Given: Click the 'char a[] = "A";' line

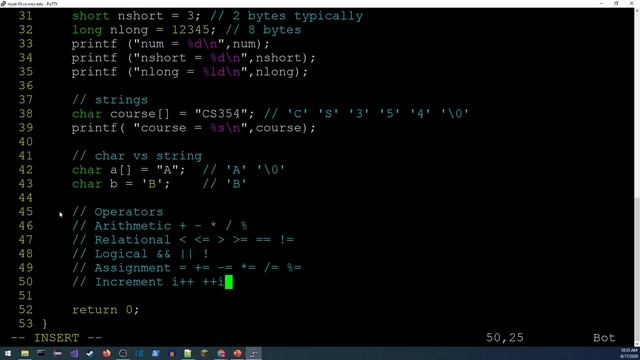Looking at the screenshot, I should [179, 170].
